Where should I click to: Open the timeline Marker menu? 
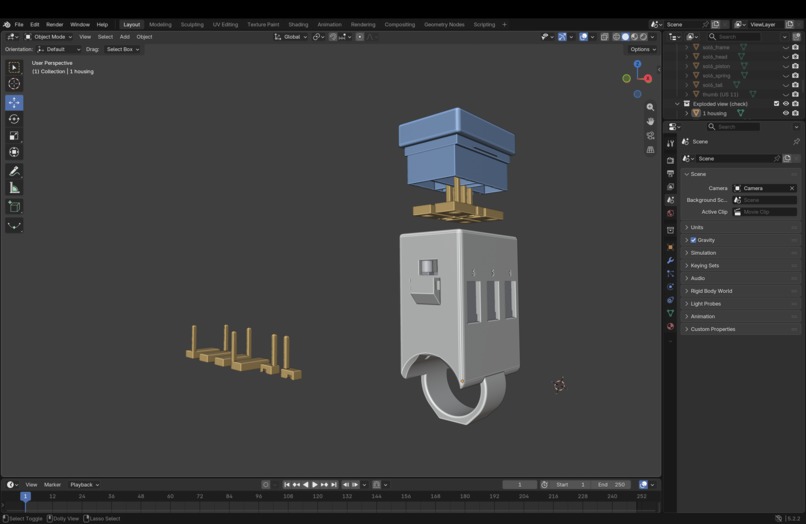(52, 485)
